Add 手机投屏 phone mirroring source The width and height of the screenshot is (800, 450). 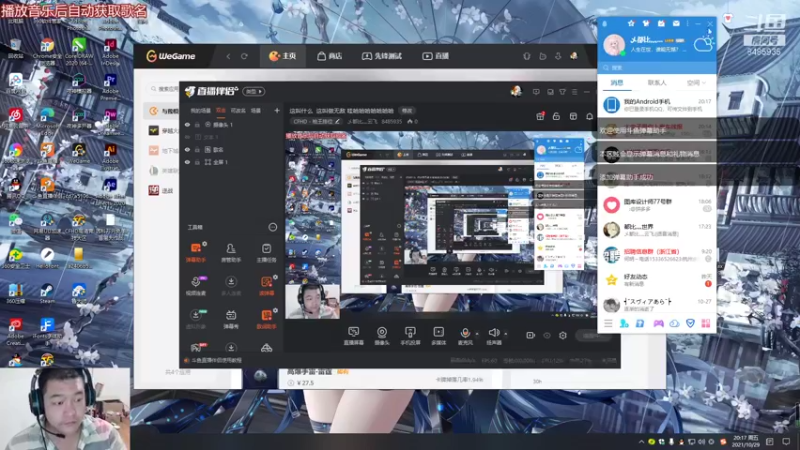(410, 336)
